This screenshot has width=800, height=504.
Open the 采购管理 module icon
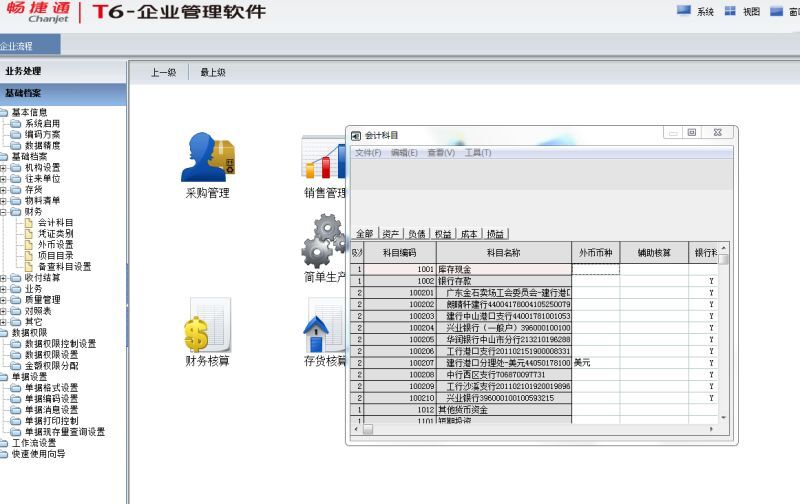(x=208, y=157)
